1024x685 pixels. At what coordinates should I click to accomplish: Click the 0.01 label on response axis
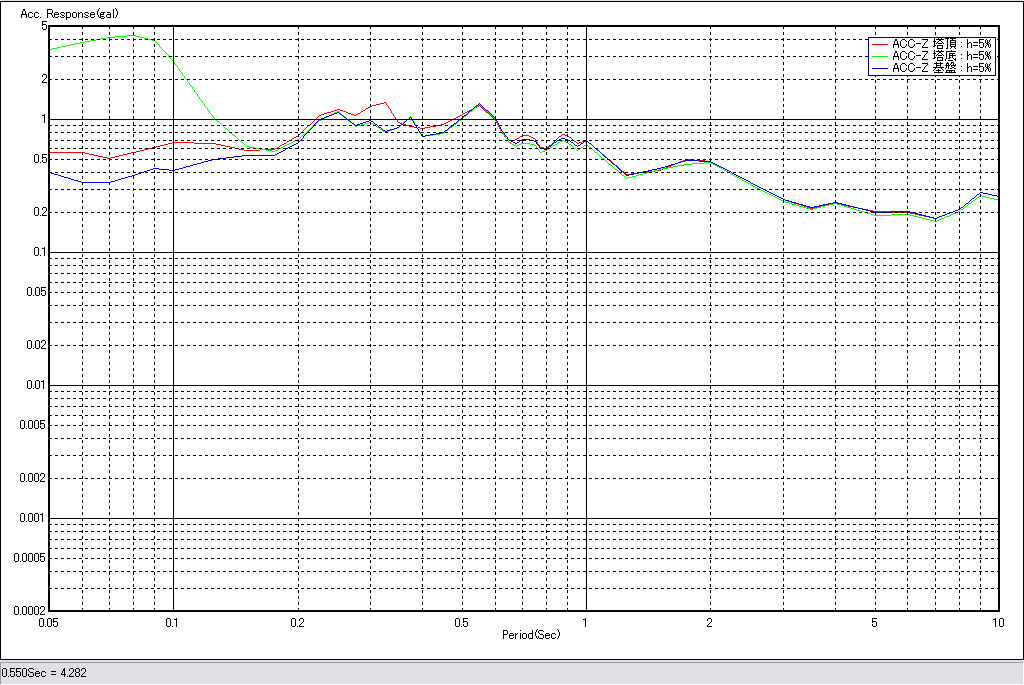click(x=36, y=385)
